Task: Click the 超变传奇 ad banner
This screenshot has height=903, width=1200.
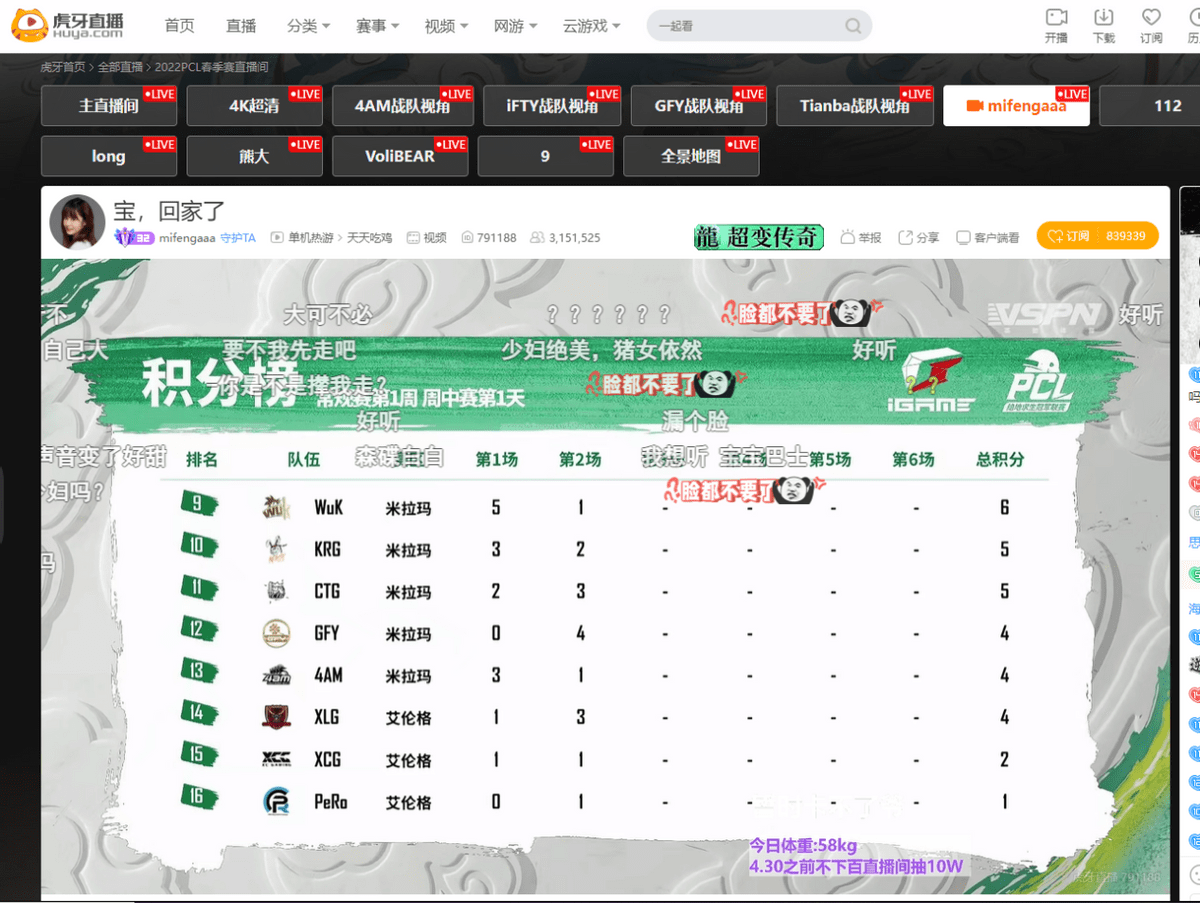Action: tap(759, 237)
